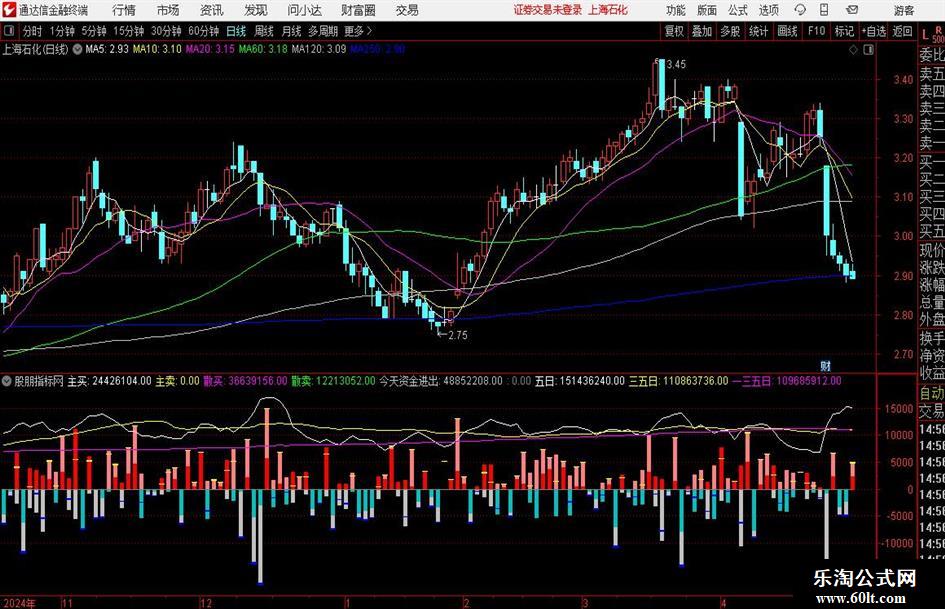Viewport: 945px width, 609px height.
Task: Switch to the 1分钟 period tab
Action: coord(62,31)
